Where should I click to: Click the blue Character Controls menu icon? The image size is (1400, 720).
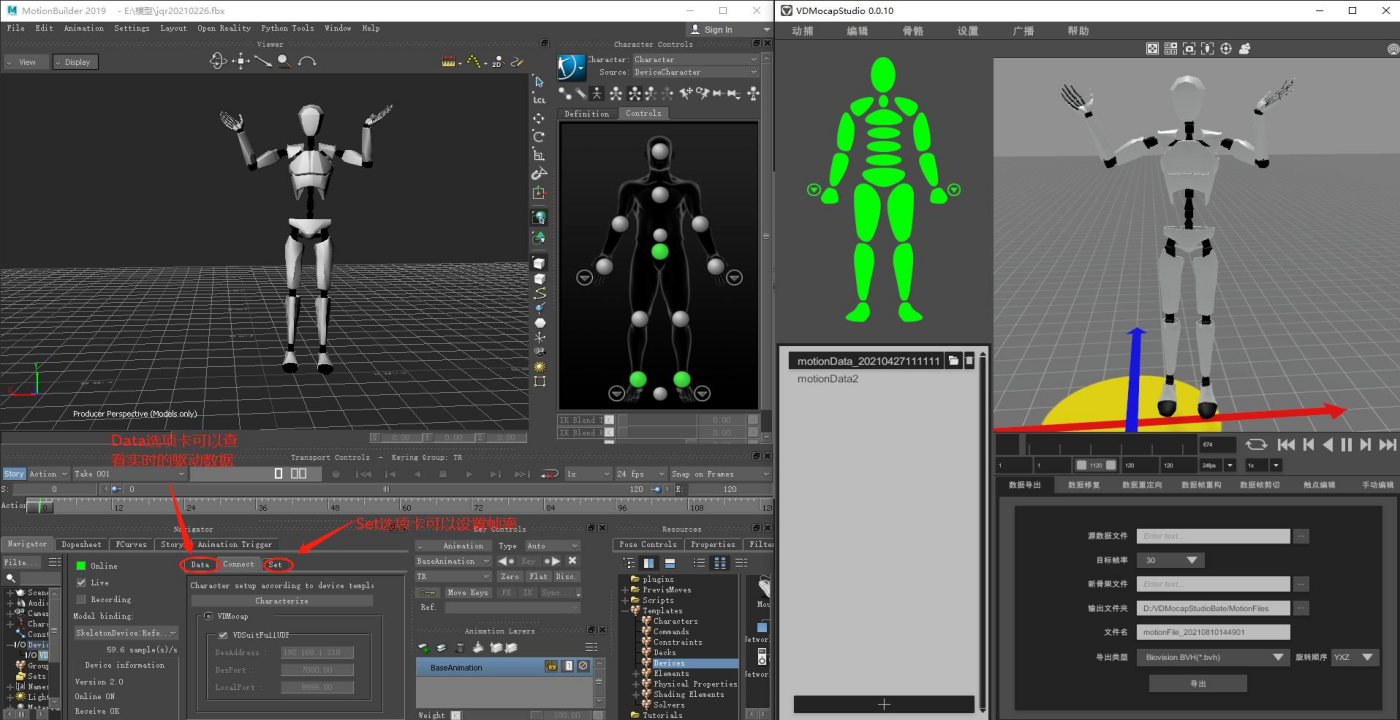[571, 67]
